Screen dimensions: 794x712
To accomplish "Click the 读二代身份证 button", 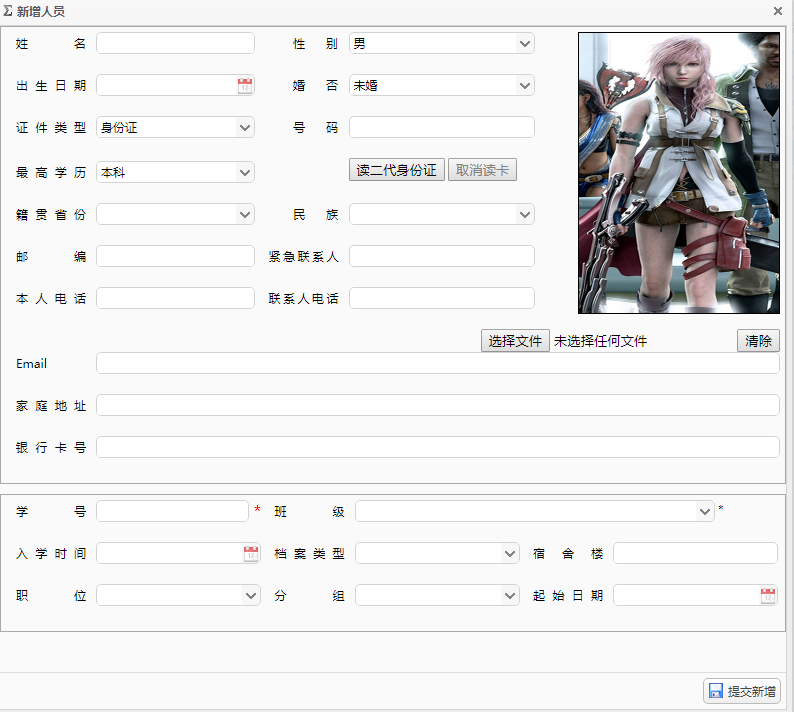I will [x=396, y=170].
